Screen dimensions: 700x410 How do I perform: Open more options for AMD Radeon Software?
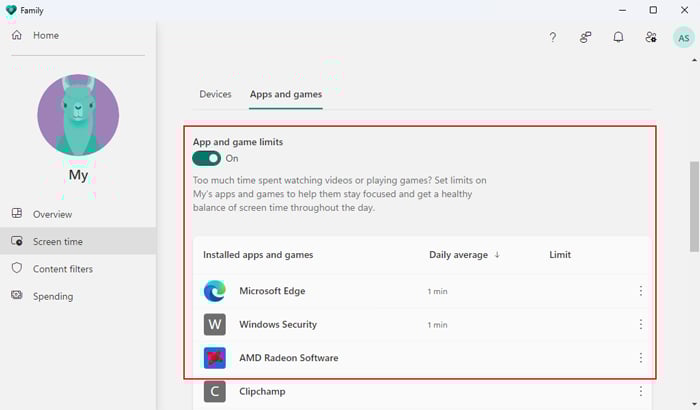click(x=640, y=358)
